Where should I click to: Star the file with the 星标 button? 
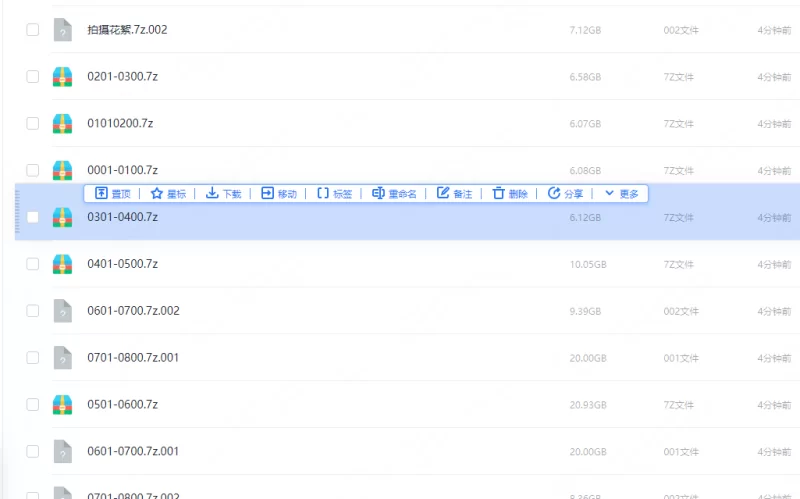pyautogui.click(x=168, y=194)
